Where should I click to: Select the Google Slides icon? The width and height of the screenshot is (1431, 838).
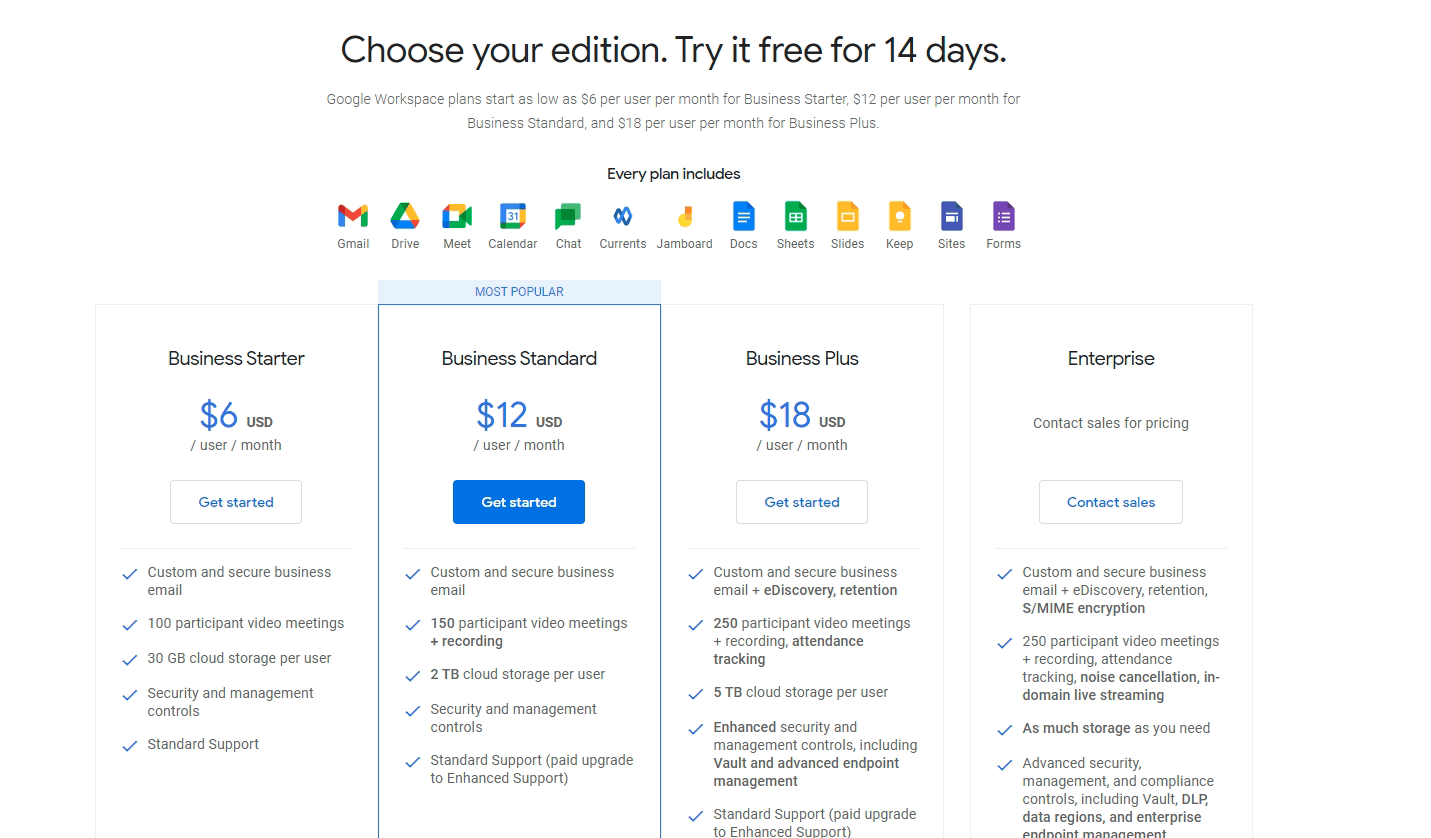(847, 216)
